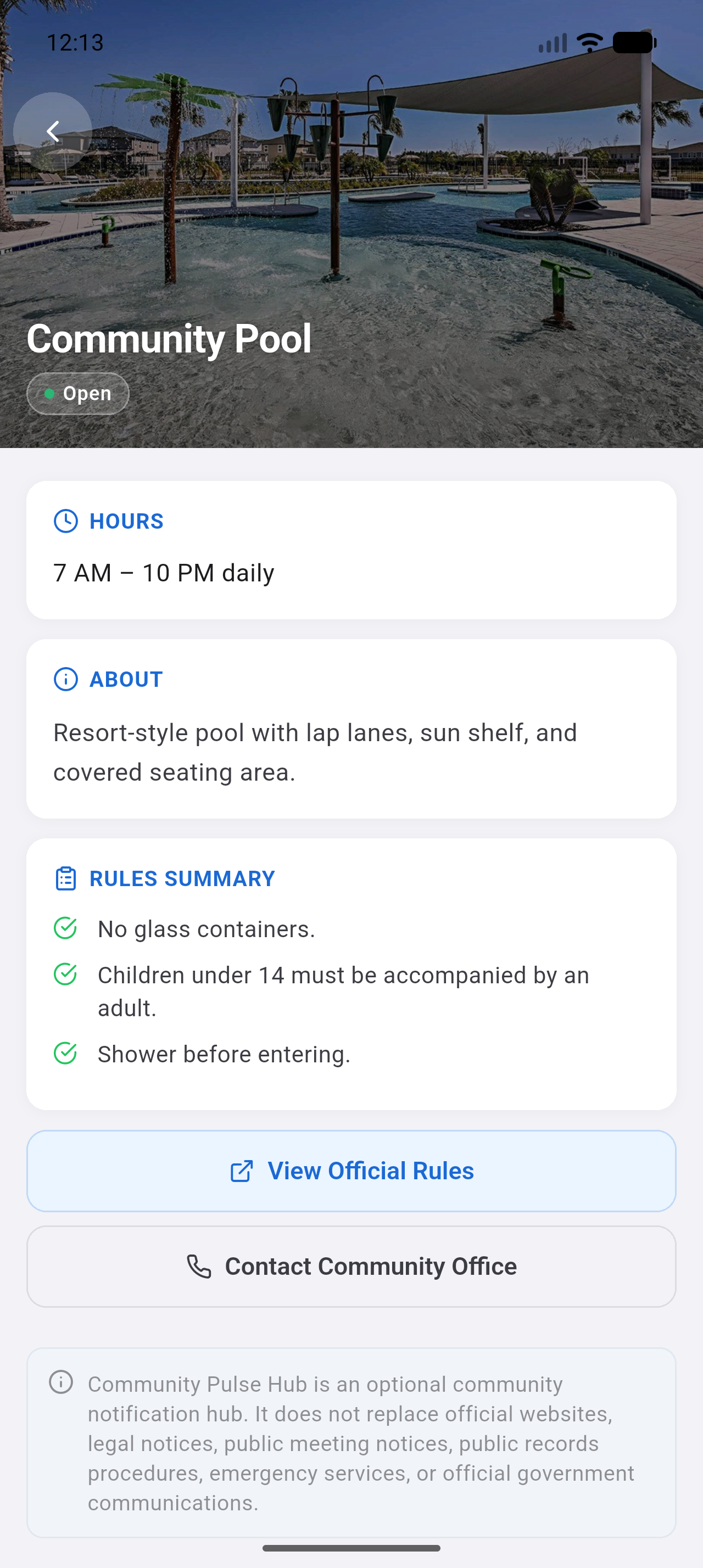Viewport: 703px width, 1568px height.
Task: Click the gray info icon in the disclaimer
Action: pos(61,1382)
